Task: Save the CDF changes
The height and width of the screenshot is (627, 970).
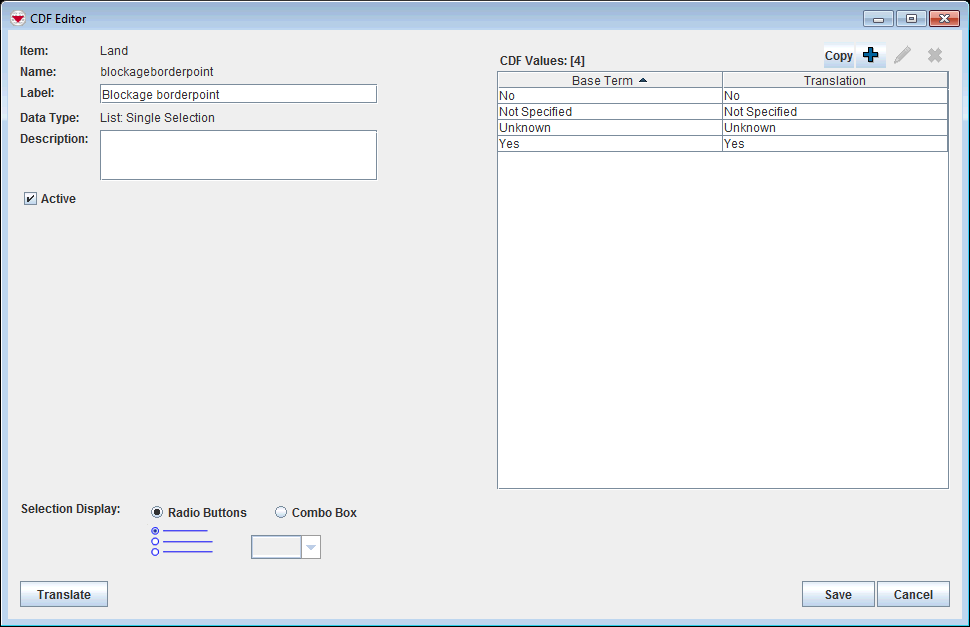Action: [837, 595]
